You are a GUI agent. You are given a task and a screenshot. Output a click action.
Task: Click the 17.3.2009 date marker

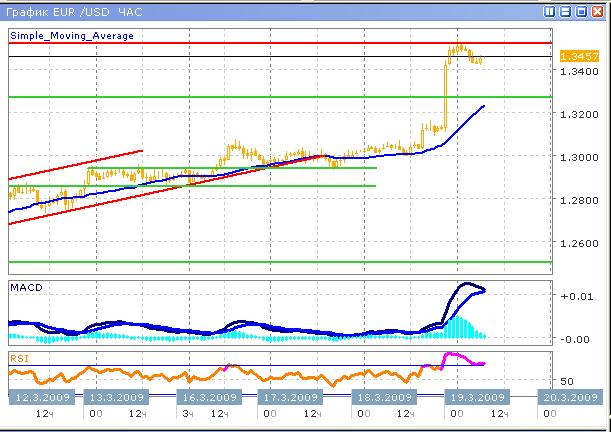pos(288,397)
